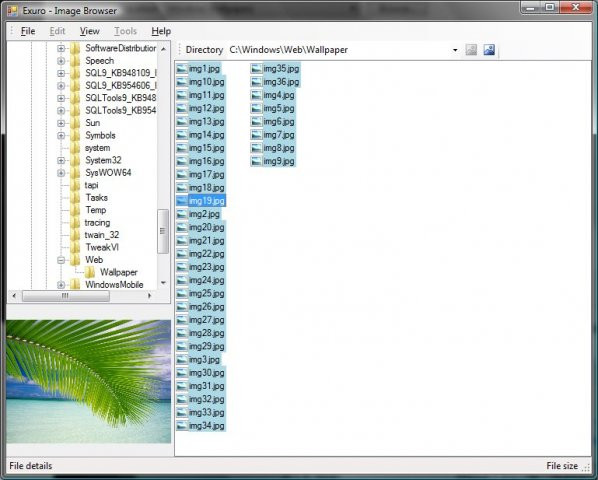Click the Directory path field
This screenshot has width=598, height=480.
point(343,50)
